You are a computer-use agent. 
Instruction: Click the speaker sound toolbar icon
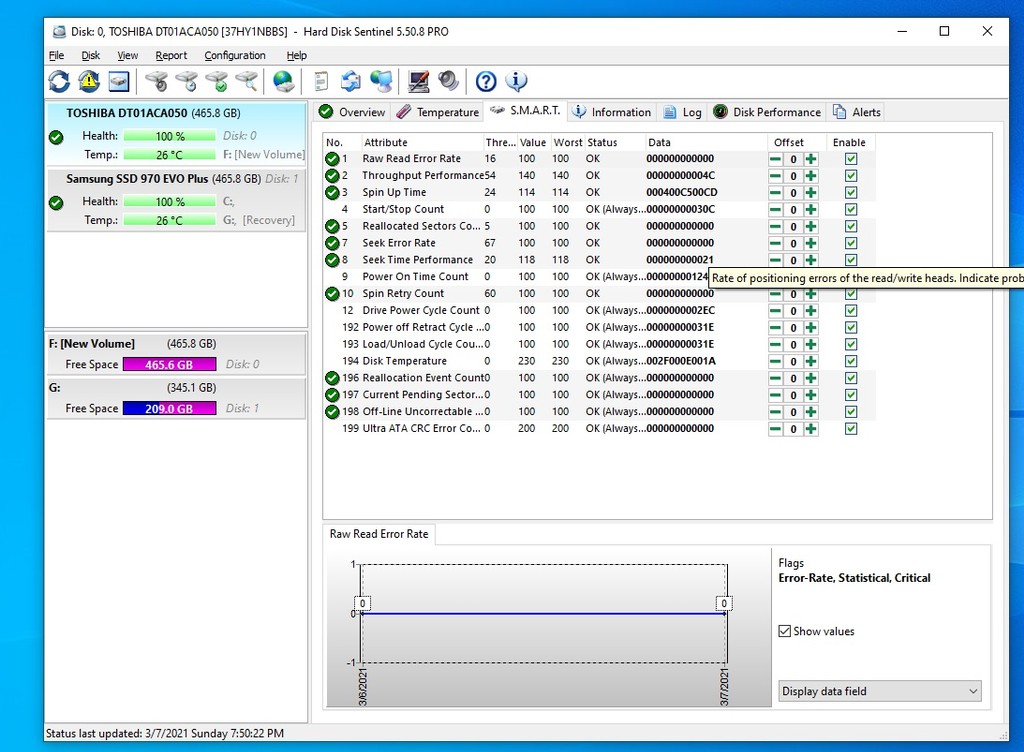click(x=449, y=82)
